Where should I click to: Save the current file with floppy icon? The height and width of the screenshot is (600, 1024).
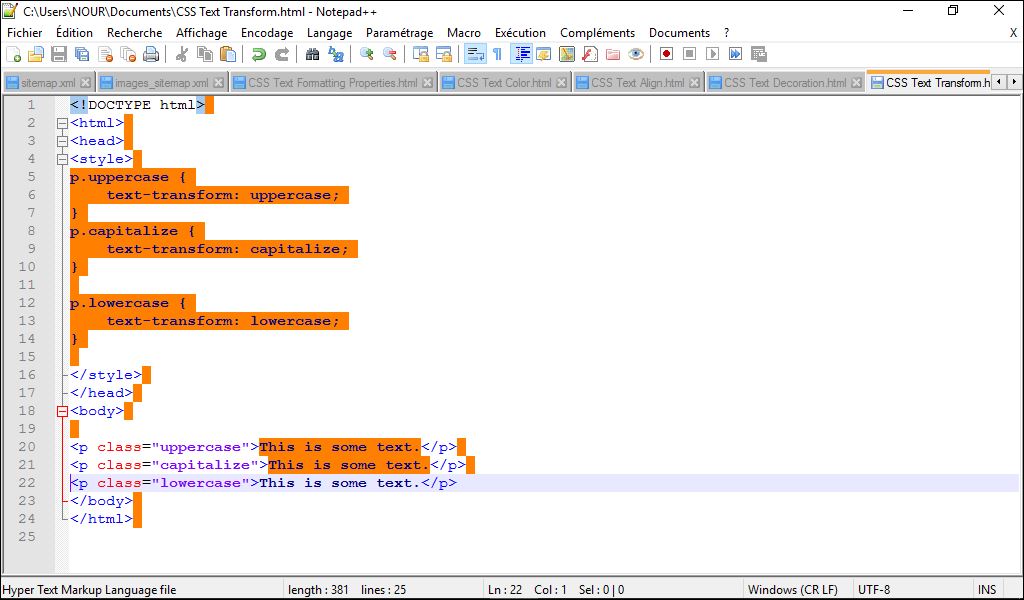pyautogui.click(x=59, y=54)
